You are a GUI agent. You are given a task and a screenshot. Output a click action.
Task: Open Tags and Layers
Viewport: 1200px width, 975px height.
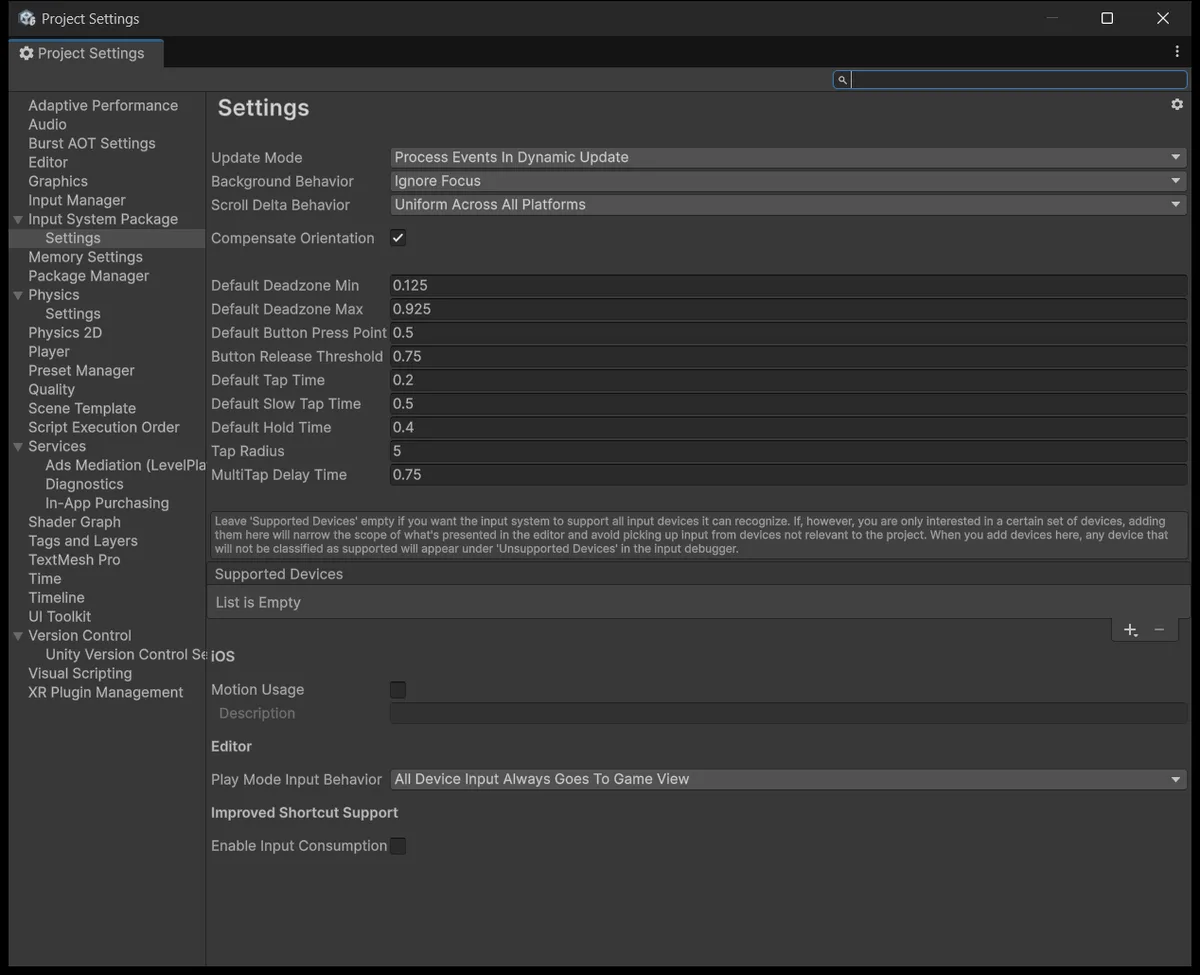click(83, 541)
